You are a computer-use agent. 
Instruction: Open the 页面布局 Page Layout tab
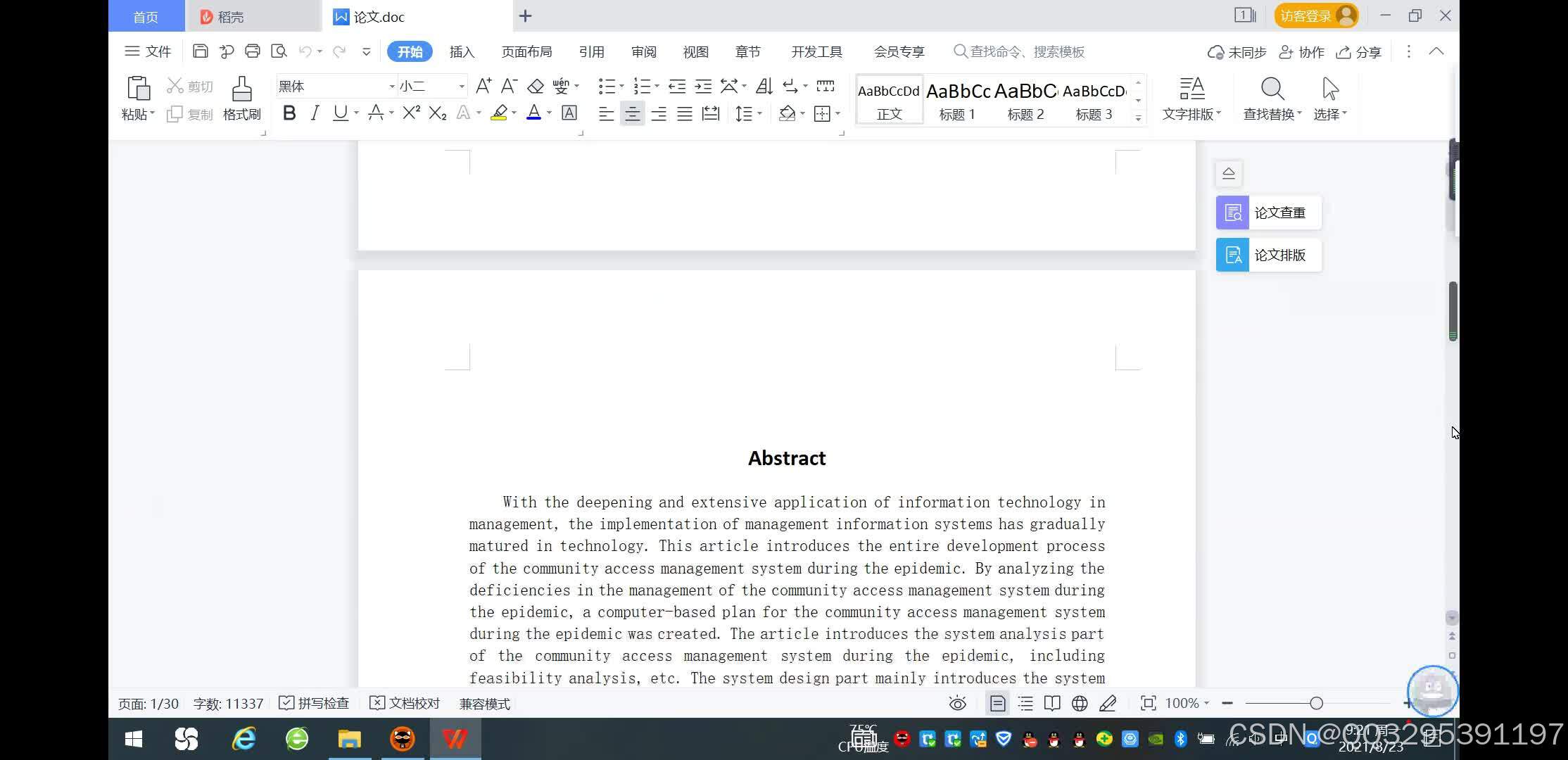(526, 52)
